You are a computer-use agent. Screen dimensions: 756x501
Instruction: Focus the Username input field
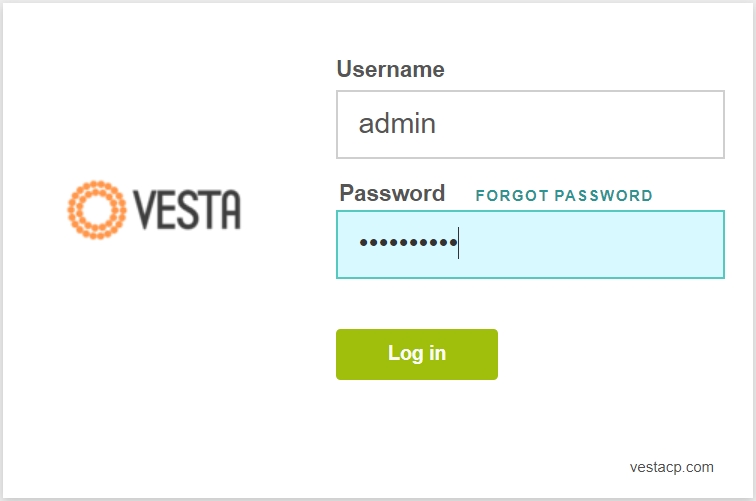click(530, 124)
